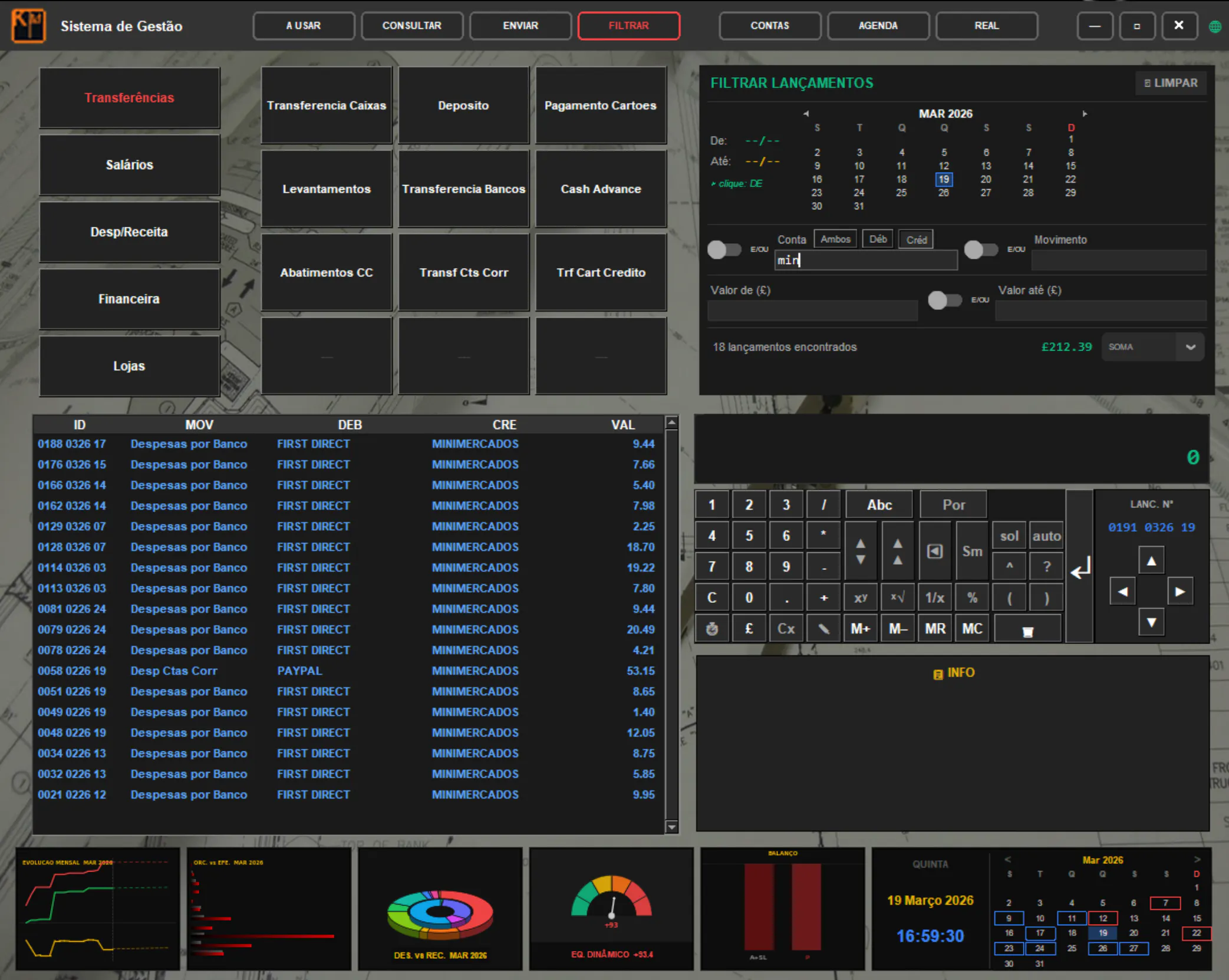Screen dimensions: 1229x980
Task: Click the Cash Advance button
Action: pos(601,189)
